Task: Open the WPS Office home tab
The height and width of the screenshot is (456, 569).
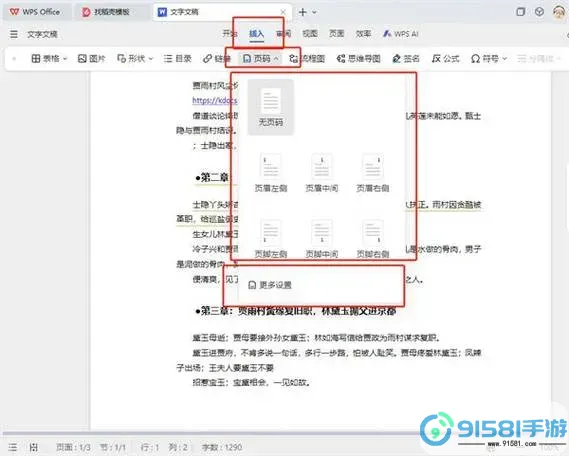Action: (x=35, y=12)
